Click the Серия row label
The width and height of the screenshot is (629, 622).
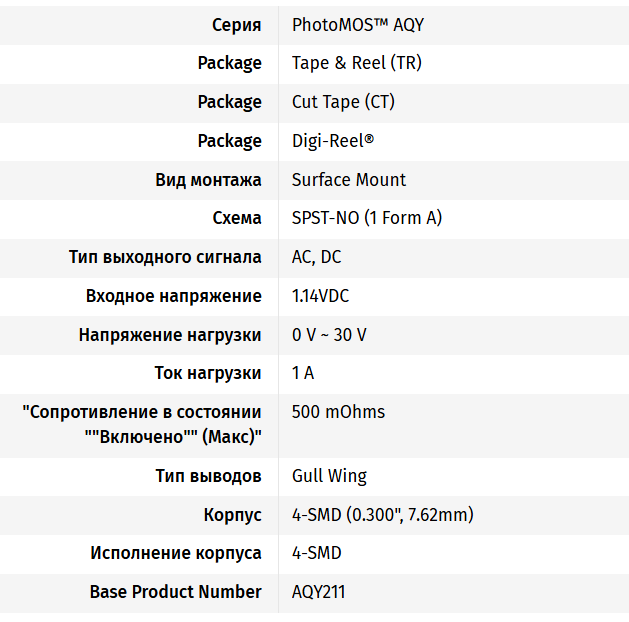[x=237, y=25]
